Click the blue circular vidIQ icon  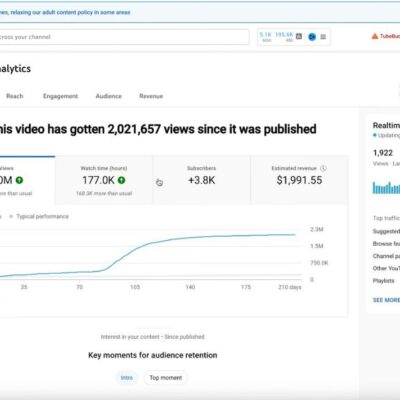(312, 37)
